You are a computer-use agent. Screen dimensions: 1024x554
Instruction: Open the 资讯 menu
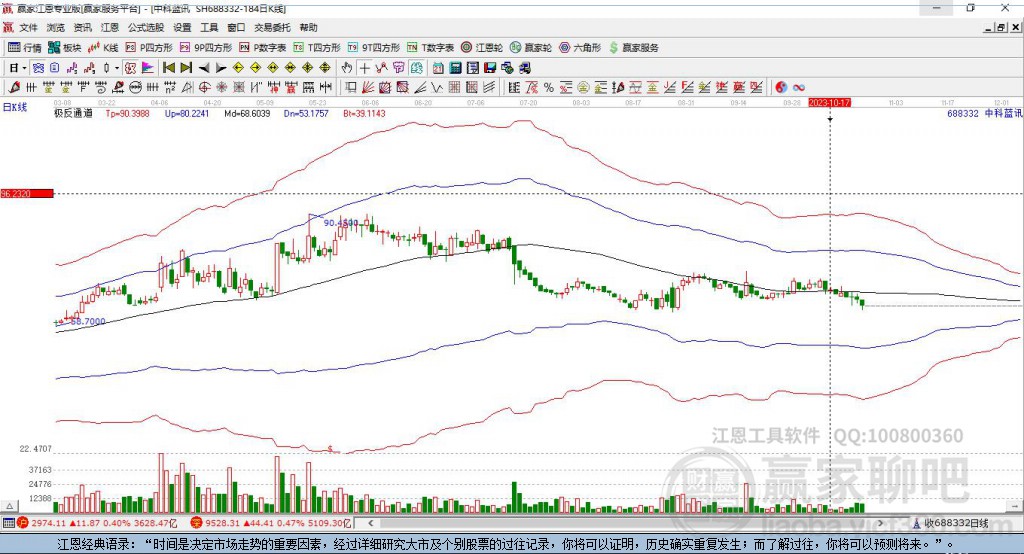pos(82,27)
